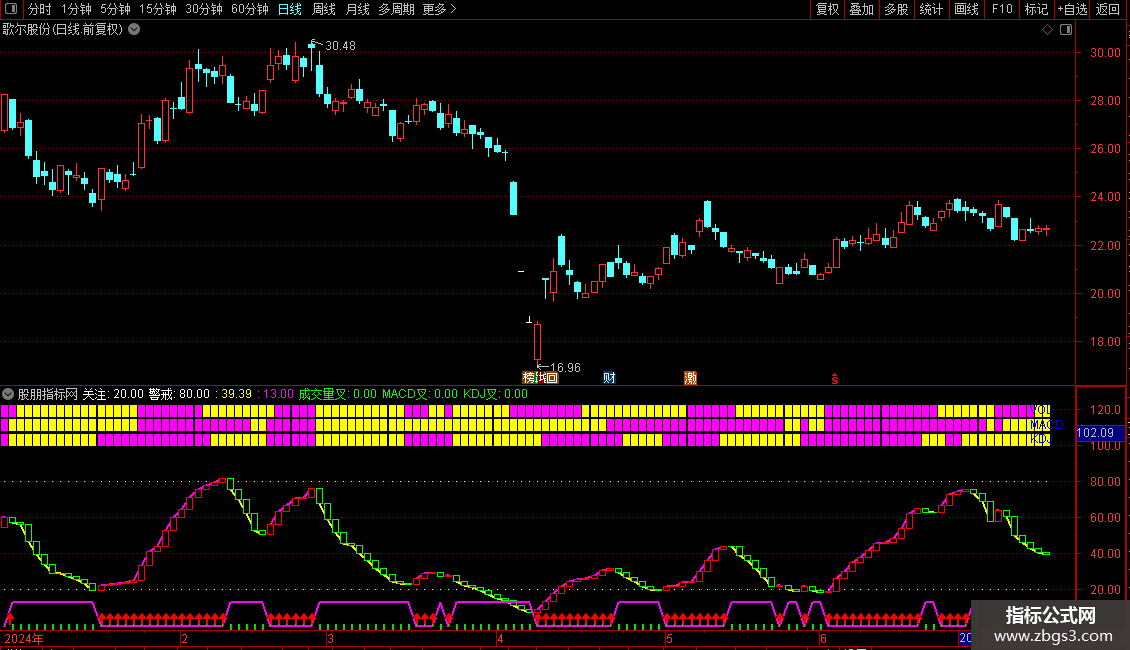Click the red $ marker on the chart
Viewport: 1130px width, 650px height.
(835, 379)
